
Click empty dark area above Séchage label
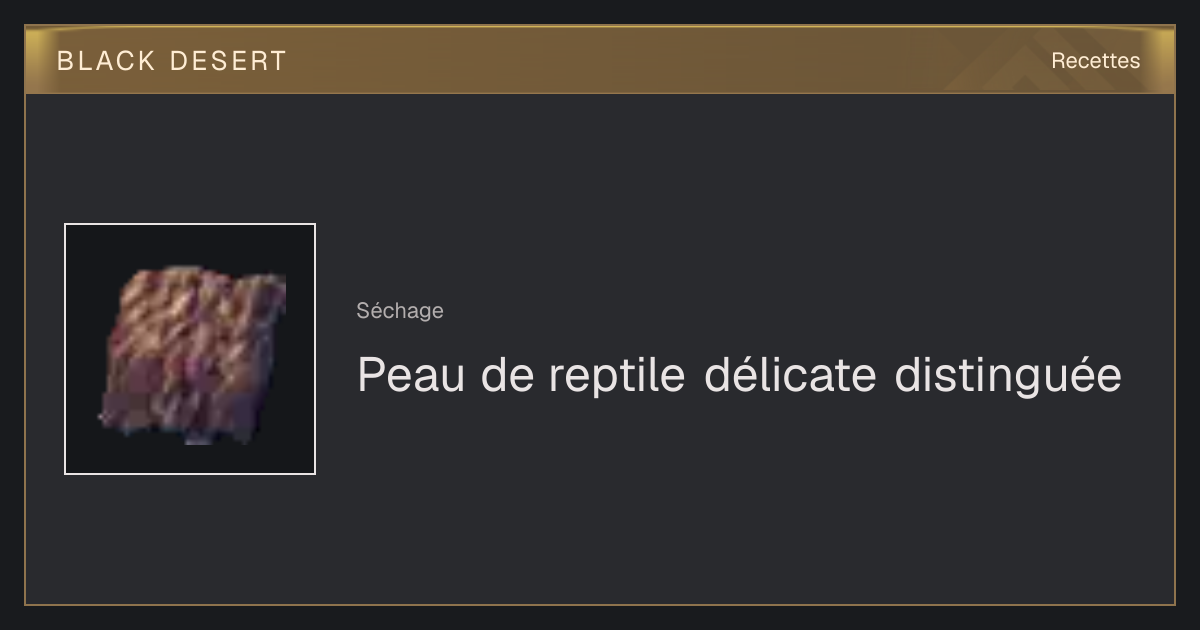740,200
